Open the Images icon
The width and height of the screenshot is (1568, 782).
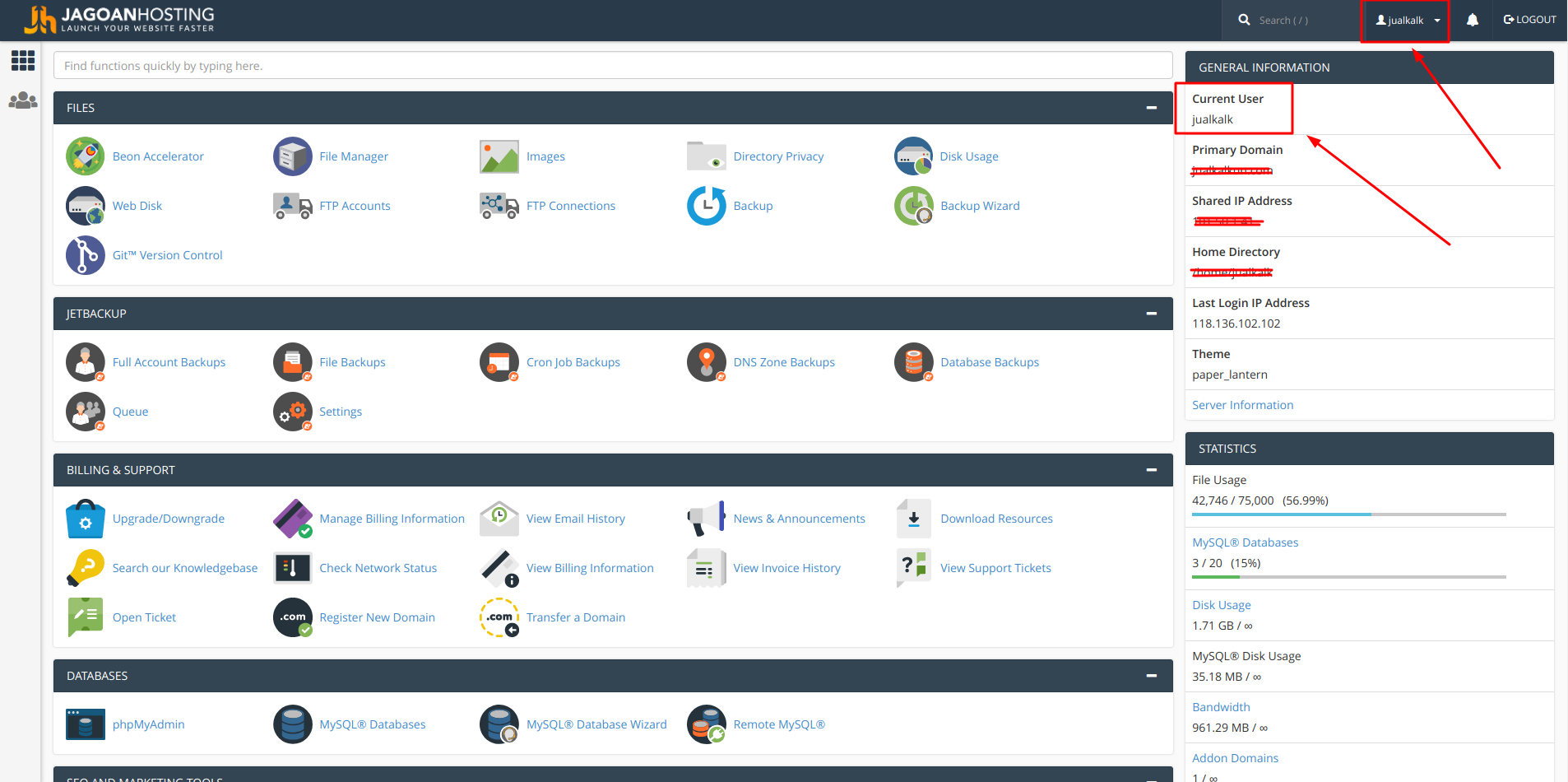click(x=499, y=156)
